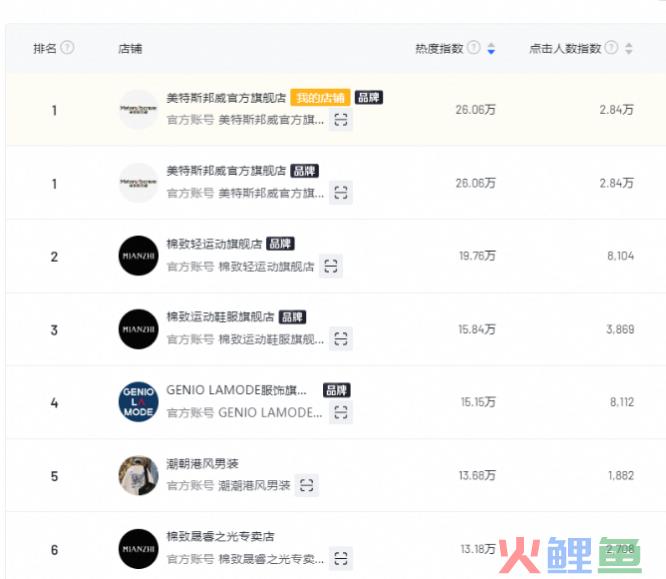
Task: Select heat value 19.76万
Action: point(477,256)
